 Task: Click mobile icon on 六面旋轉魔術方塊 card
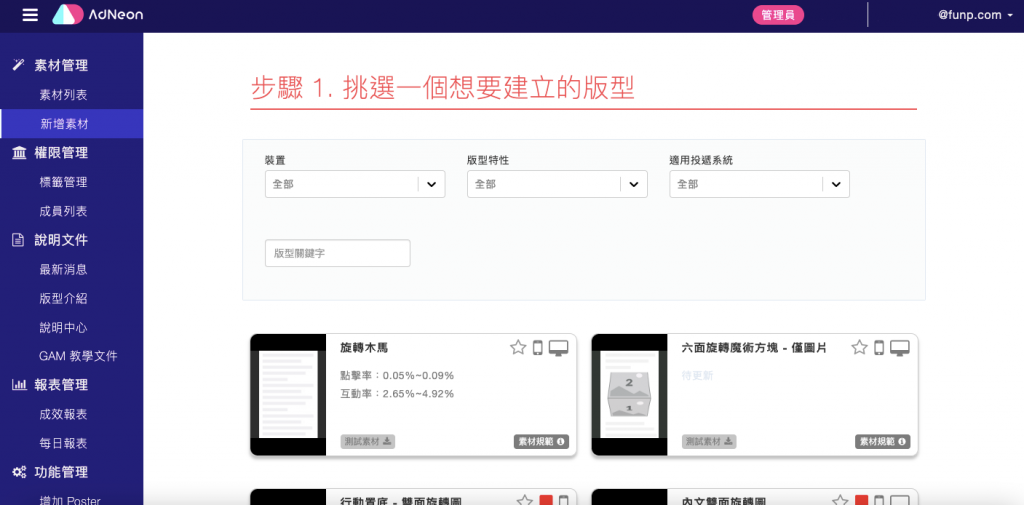[x=879, y=348]
